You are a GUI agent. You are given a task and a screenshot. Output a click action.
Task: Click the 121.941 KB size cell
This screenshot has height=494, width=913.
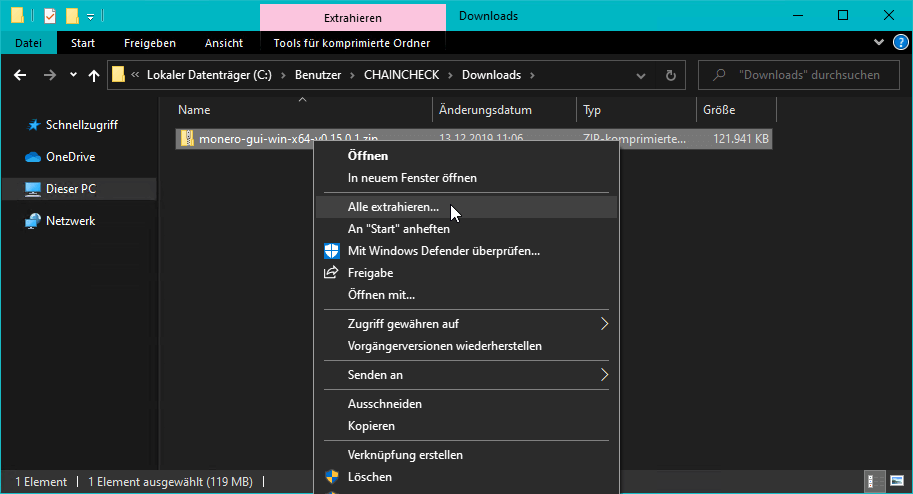click(741, 139)
